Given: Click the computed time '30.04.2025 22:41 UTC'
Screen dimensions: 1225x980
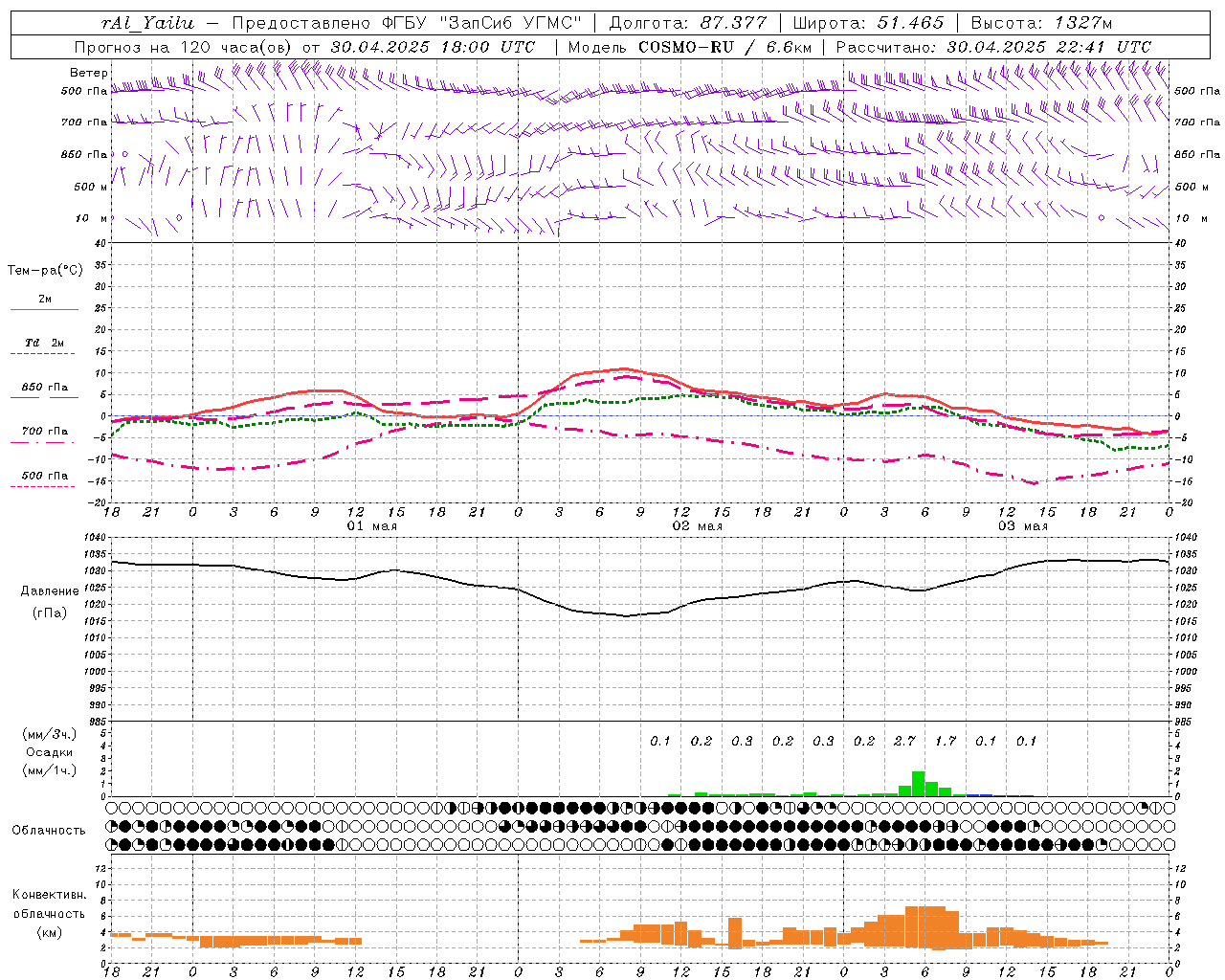Looking at the screenshot, I should 1049,47.
